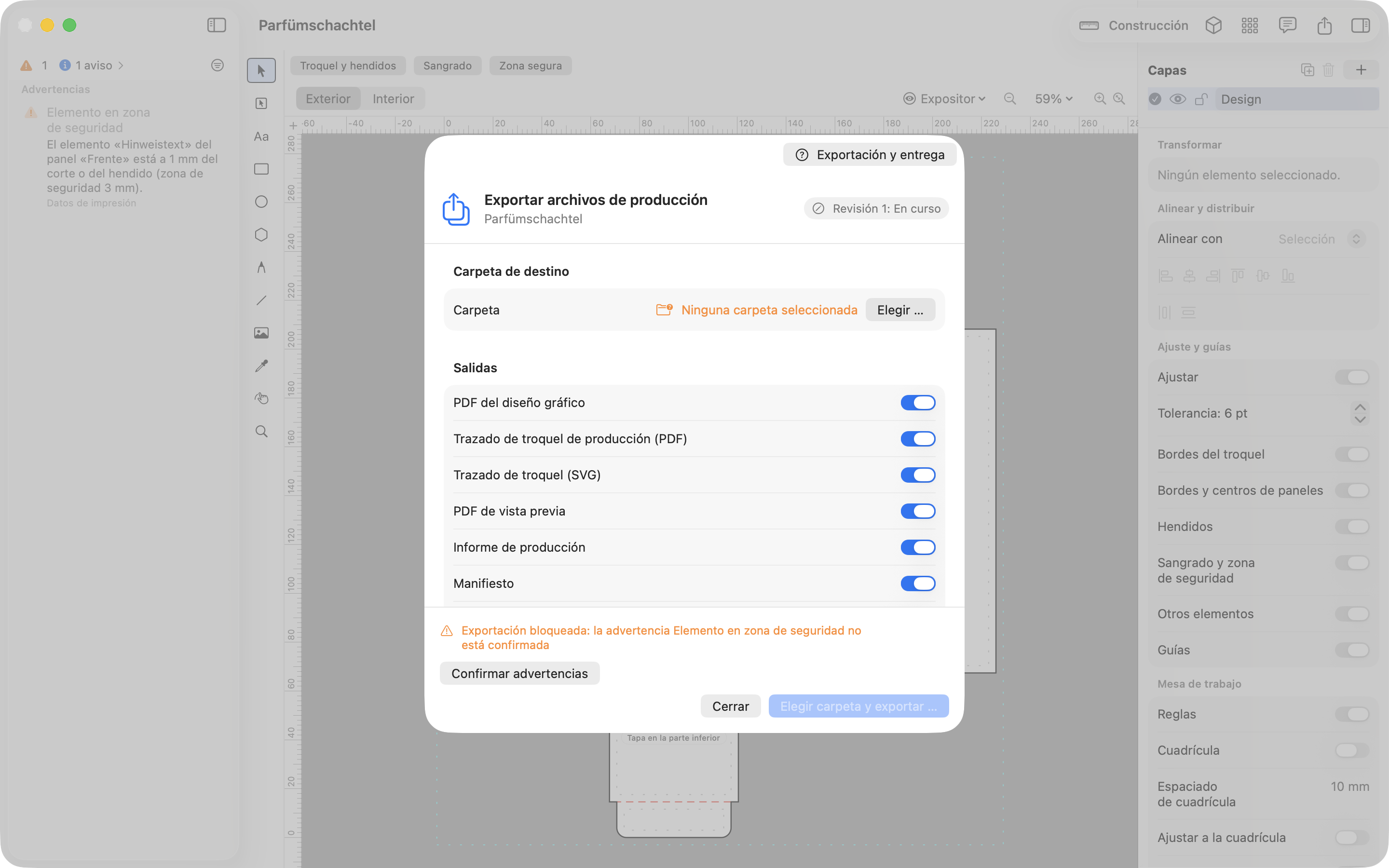Add a new layer with plus icon
This screenshot has height=868, width=1389.
tap(1361, 70)
